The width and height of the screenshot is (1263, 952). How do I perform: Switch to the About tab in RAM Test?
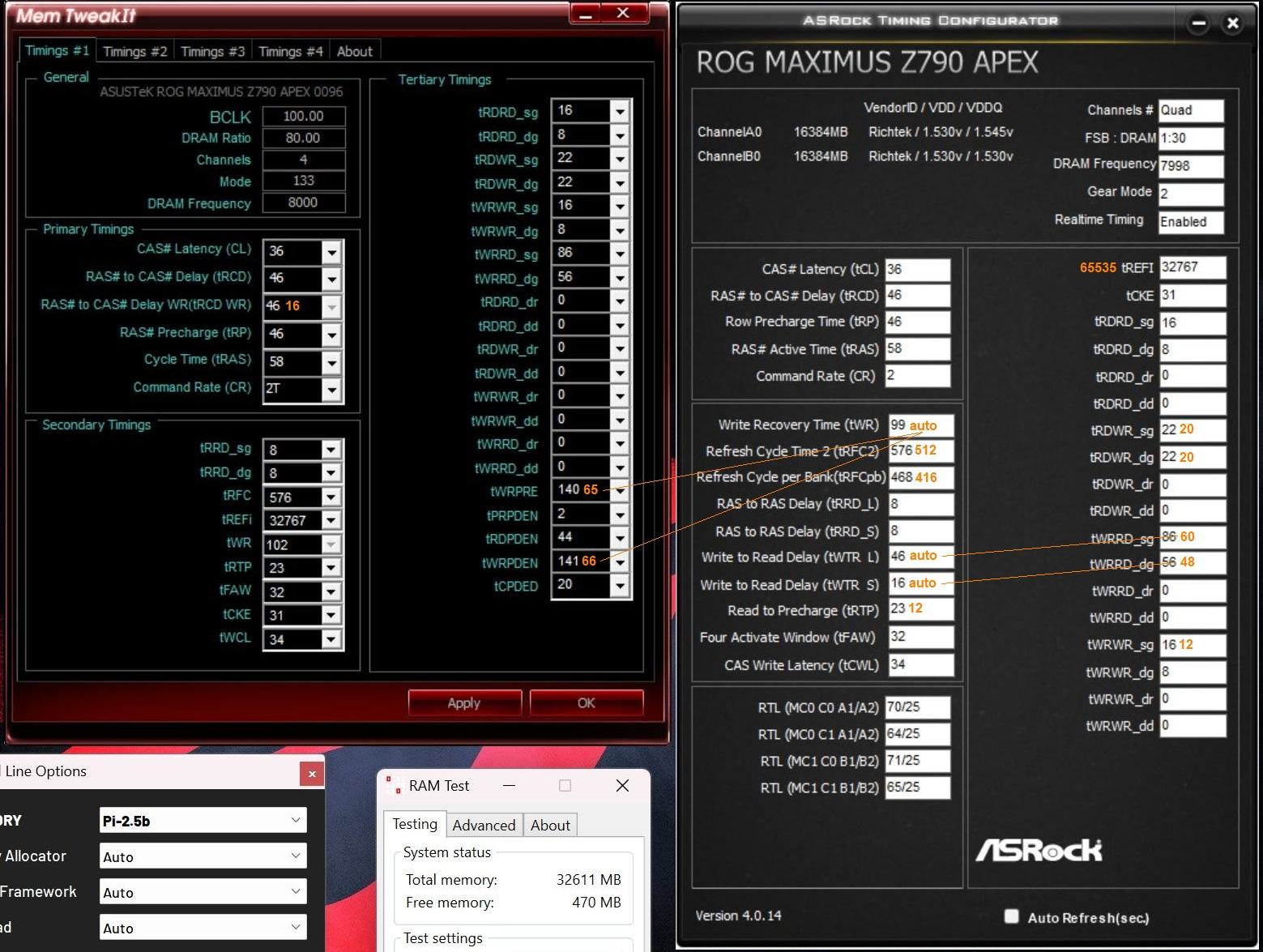[550, 825]
